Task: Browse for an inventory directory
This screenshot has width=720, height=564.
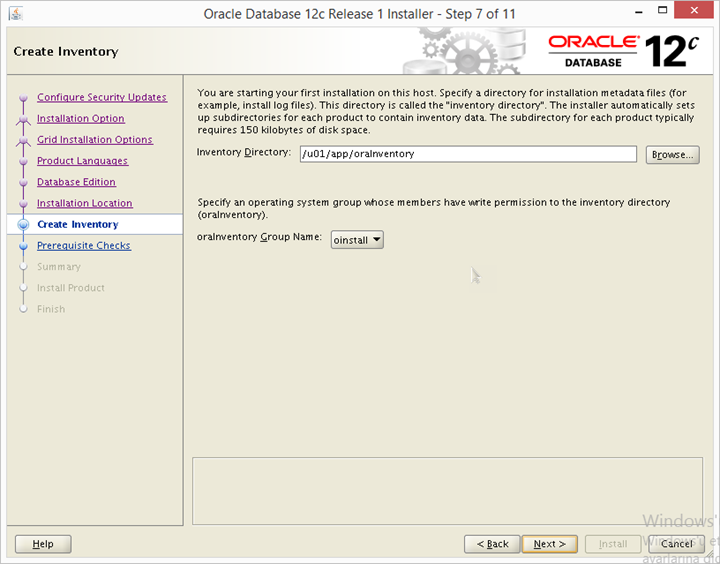Action: (x=672, y=155)
